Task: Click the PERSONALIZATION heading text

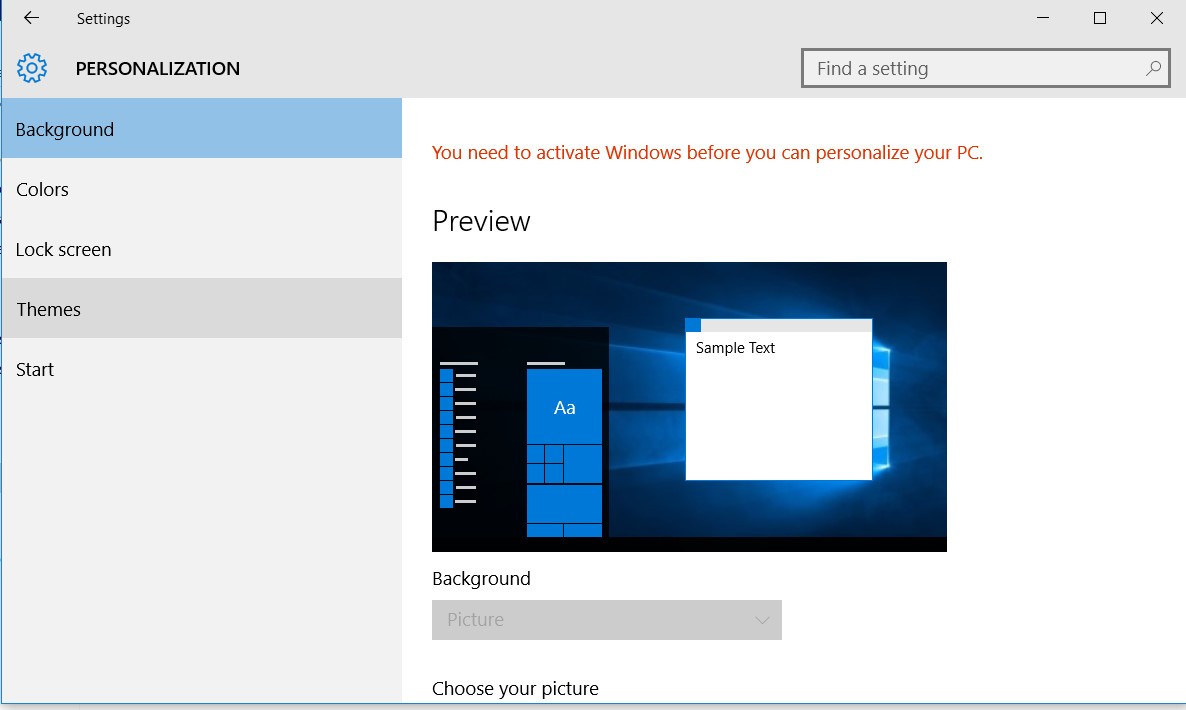Action: 158,69
